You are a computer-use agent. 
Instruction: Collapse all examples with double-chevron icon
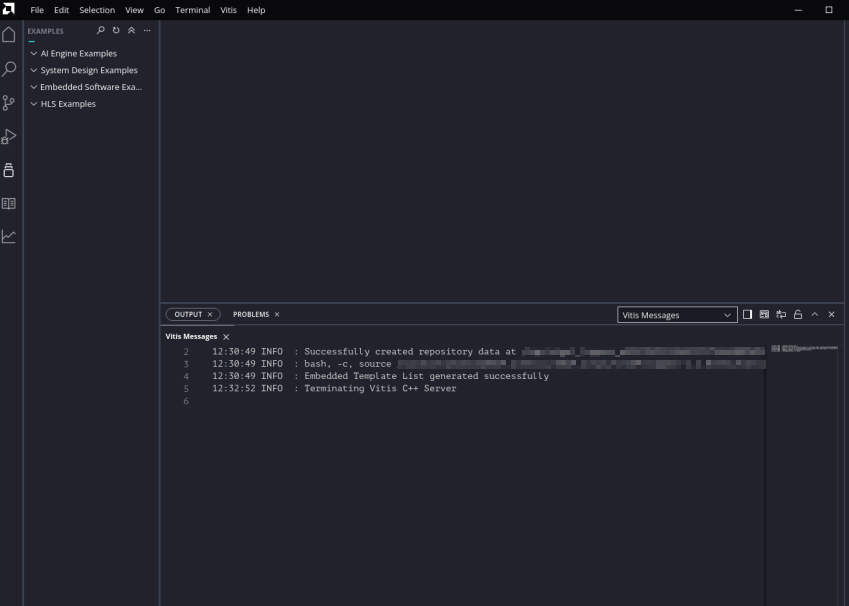tap(131, 31)
